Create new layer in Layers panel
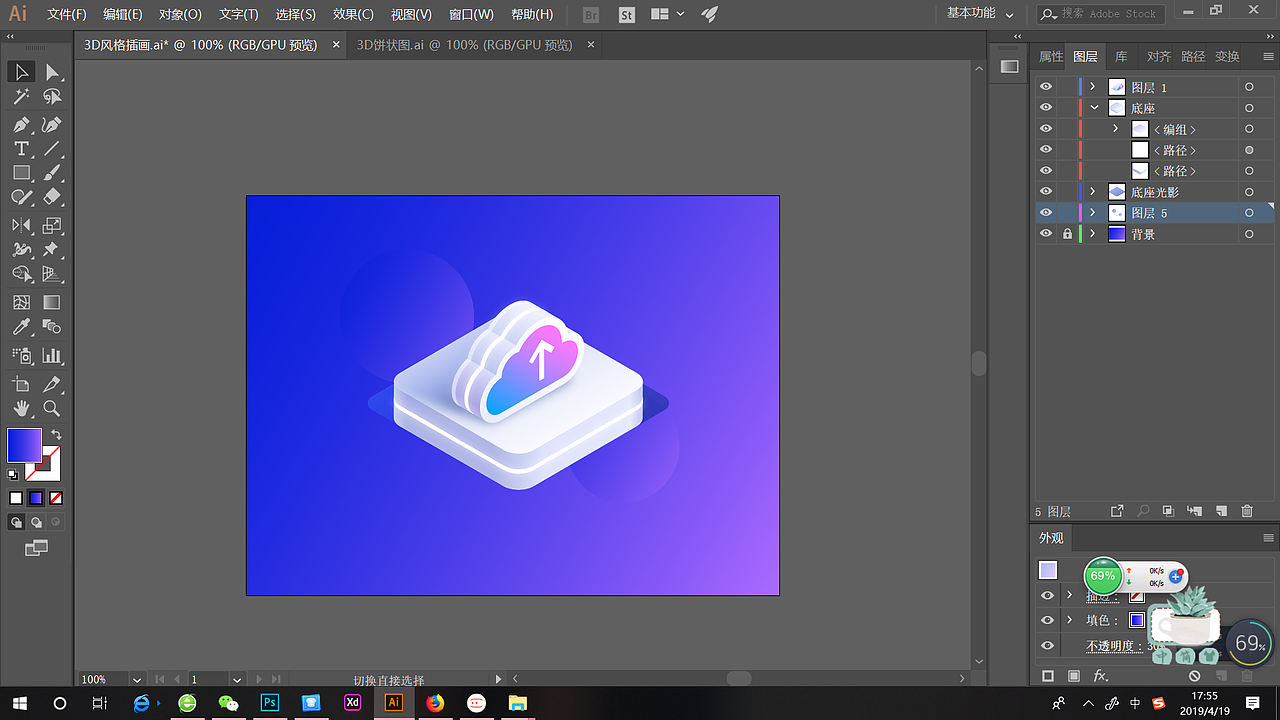 (1221, 511)
